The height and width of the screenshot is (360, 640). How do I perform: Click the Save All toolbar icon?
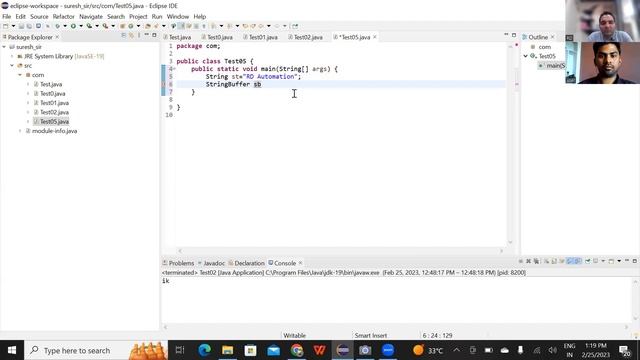click(29, 26)
